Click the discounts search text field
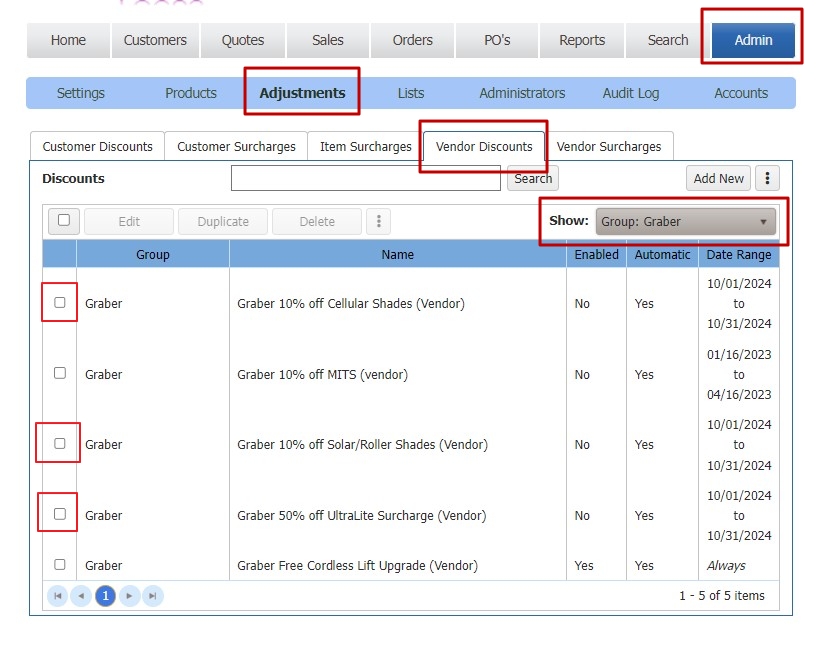 (365, 178)
